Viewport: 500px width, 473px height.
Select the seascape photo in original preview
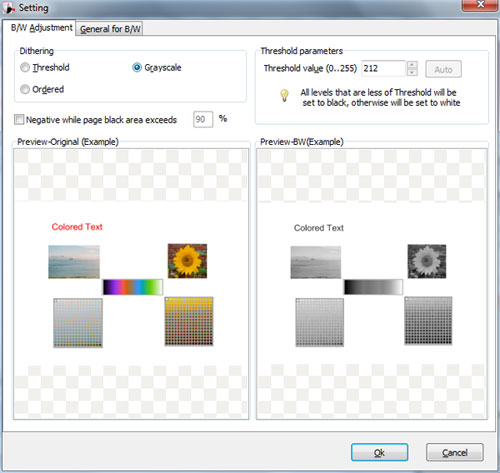click(74, 262)
